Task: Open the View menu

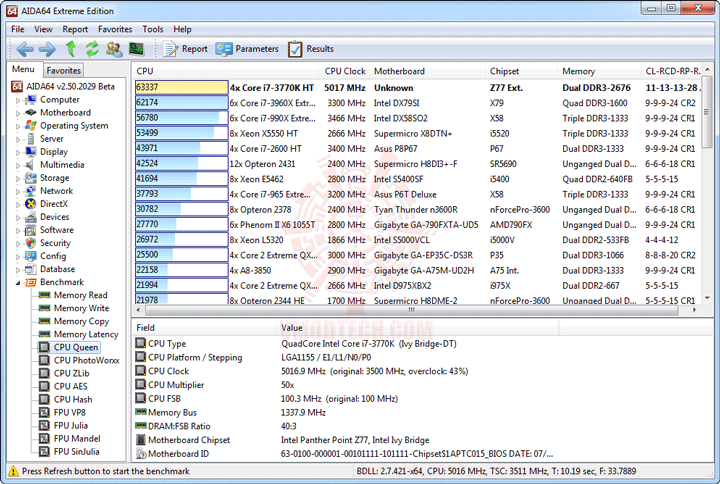Action: point(43,29)
